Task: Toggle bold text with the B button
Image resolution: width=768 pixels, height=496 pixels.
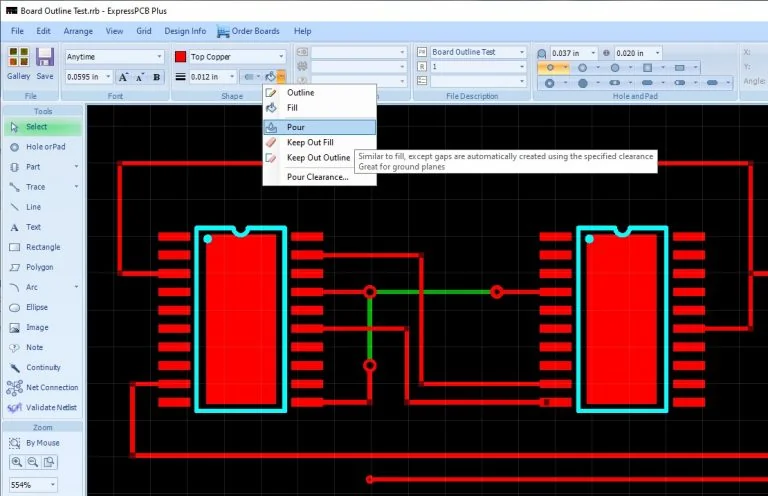Action: pos(157,77)
